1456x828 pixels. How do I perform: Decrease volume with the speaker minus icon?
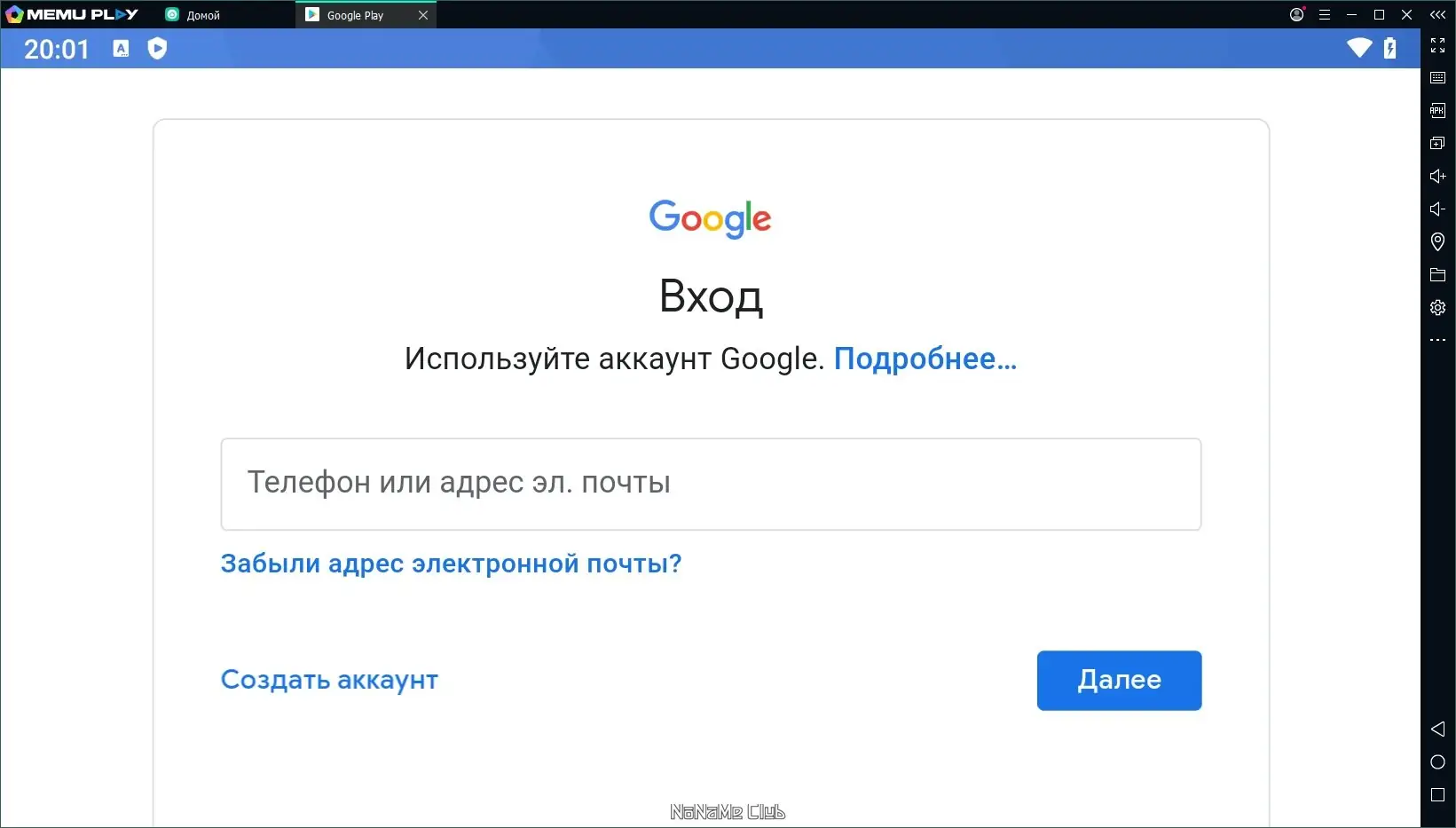1437,209
